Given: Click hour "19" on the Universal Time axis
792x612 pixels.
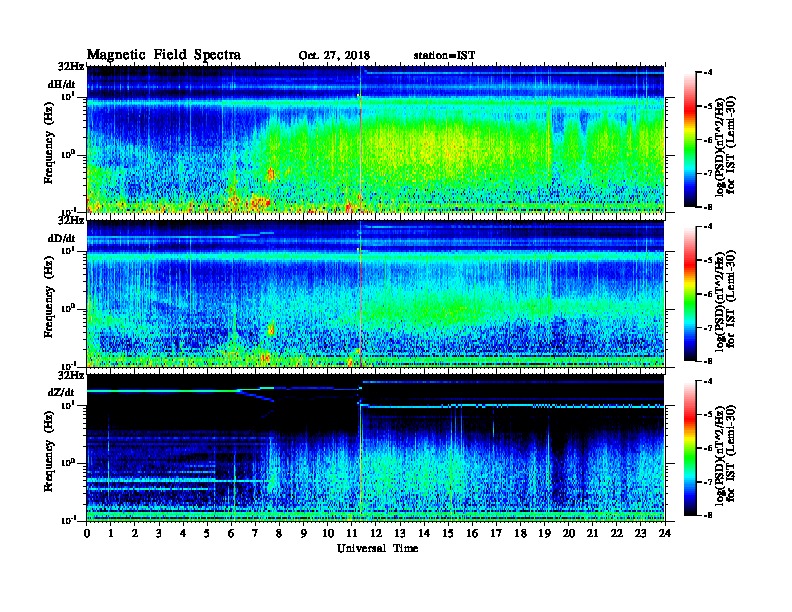Looking at the screenshot, I should coord(544,533).
